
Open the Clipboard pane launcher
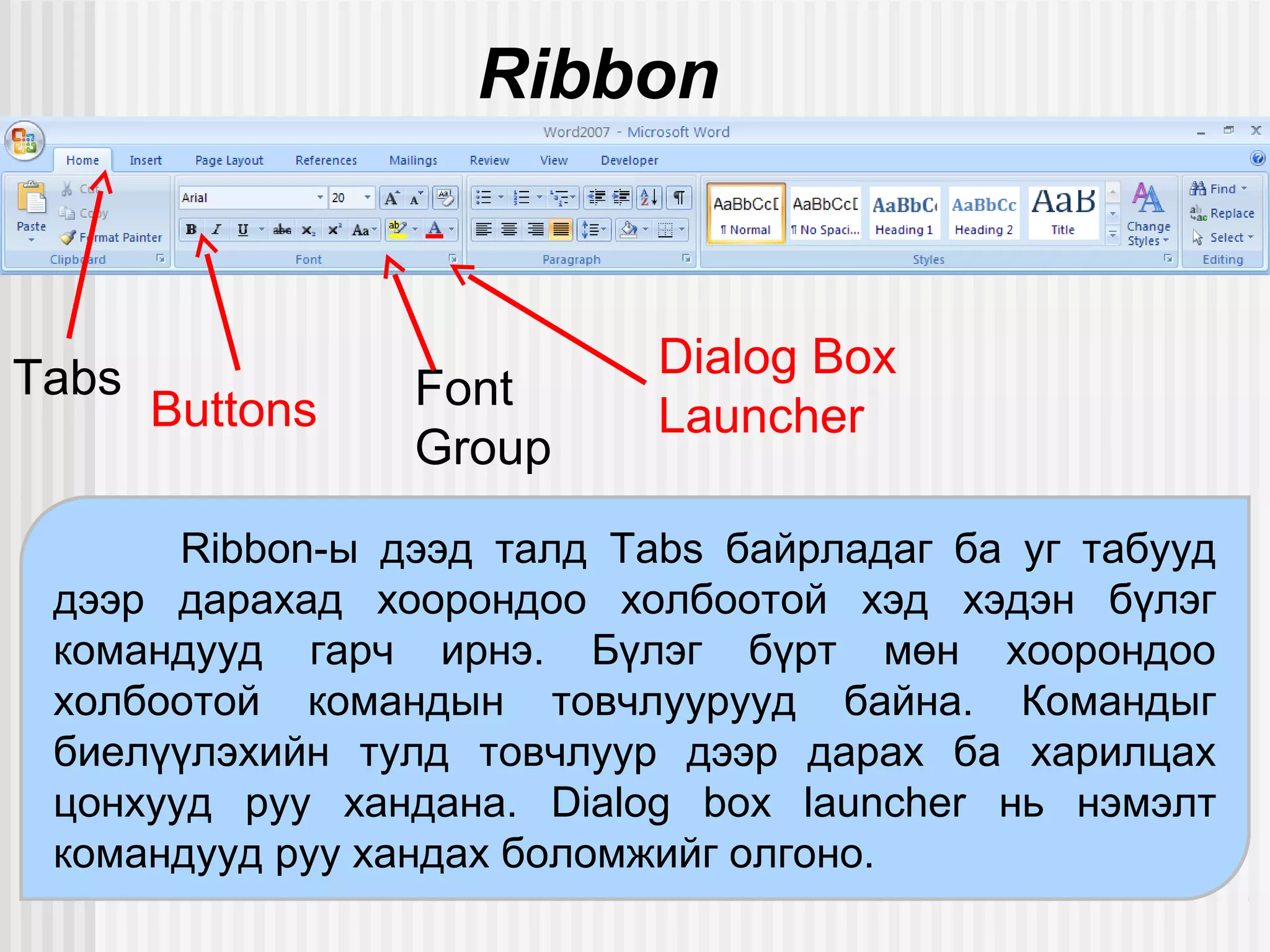[161, 258]
